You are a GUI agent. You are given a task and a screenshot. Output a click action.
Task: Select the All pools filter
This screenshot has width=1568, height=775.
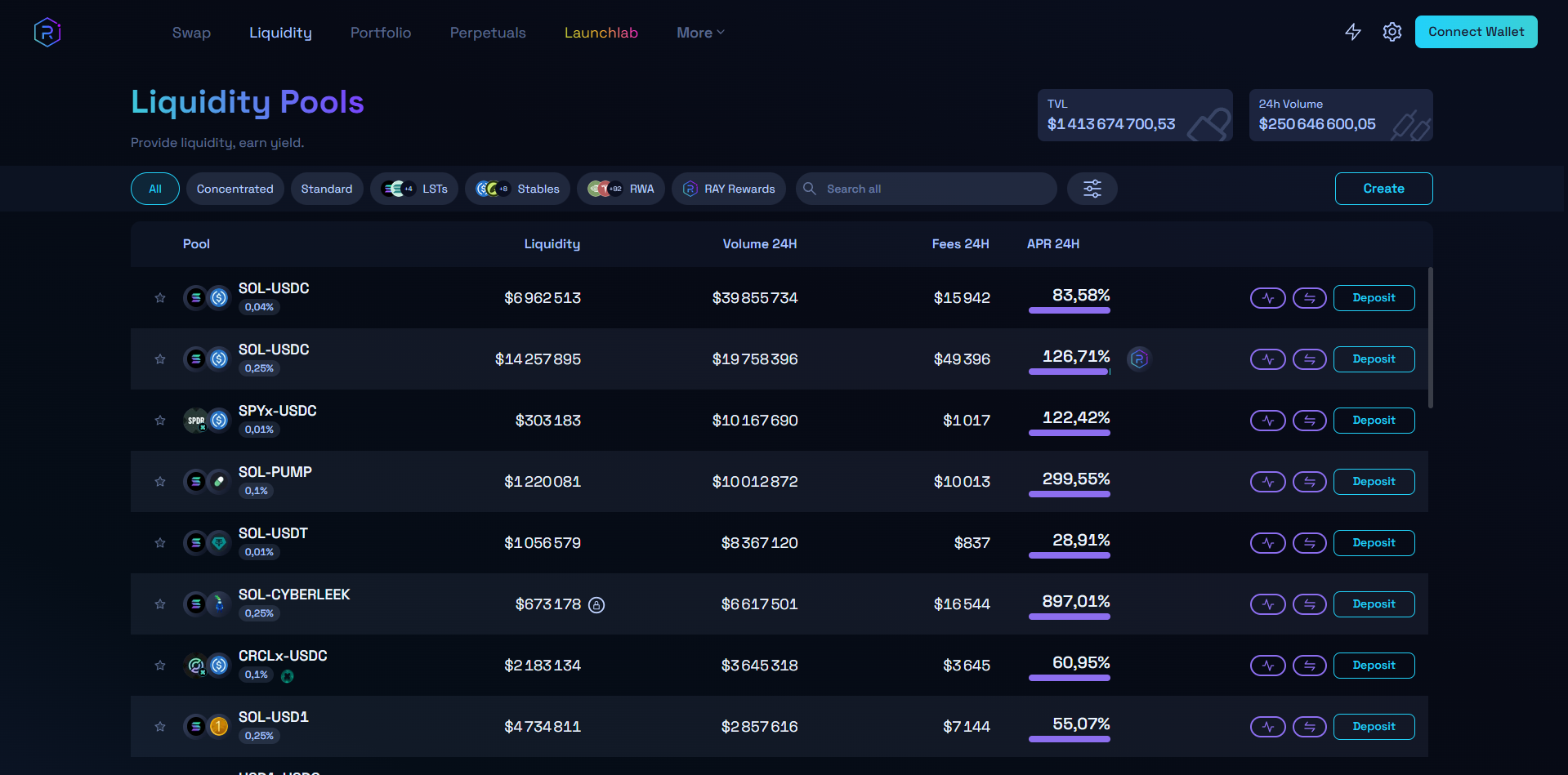pos(155,189)
